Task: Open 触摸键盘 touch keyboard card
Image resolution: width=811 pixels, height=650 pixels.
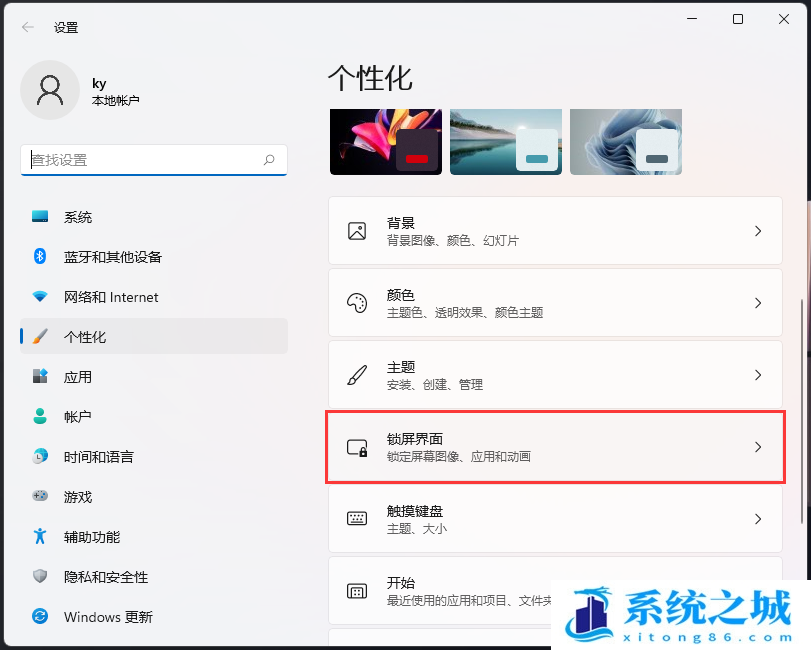Action: click(x=555, y=519)
